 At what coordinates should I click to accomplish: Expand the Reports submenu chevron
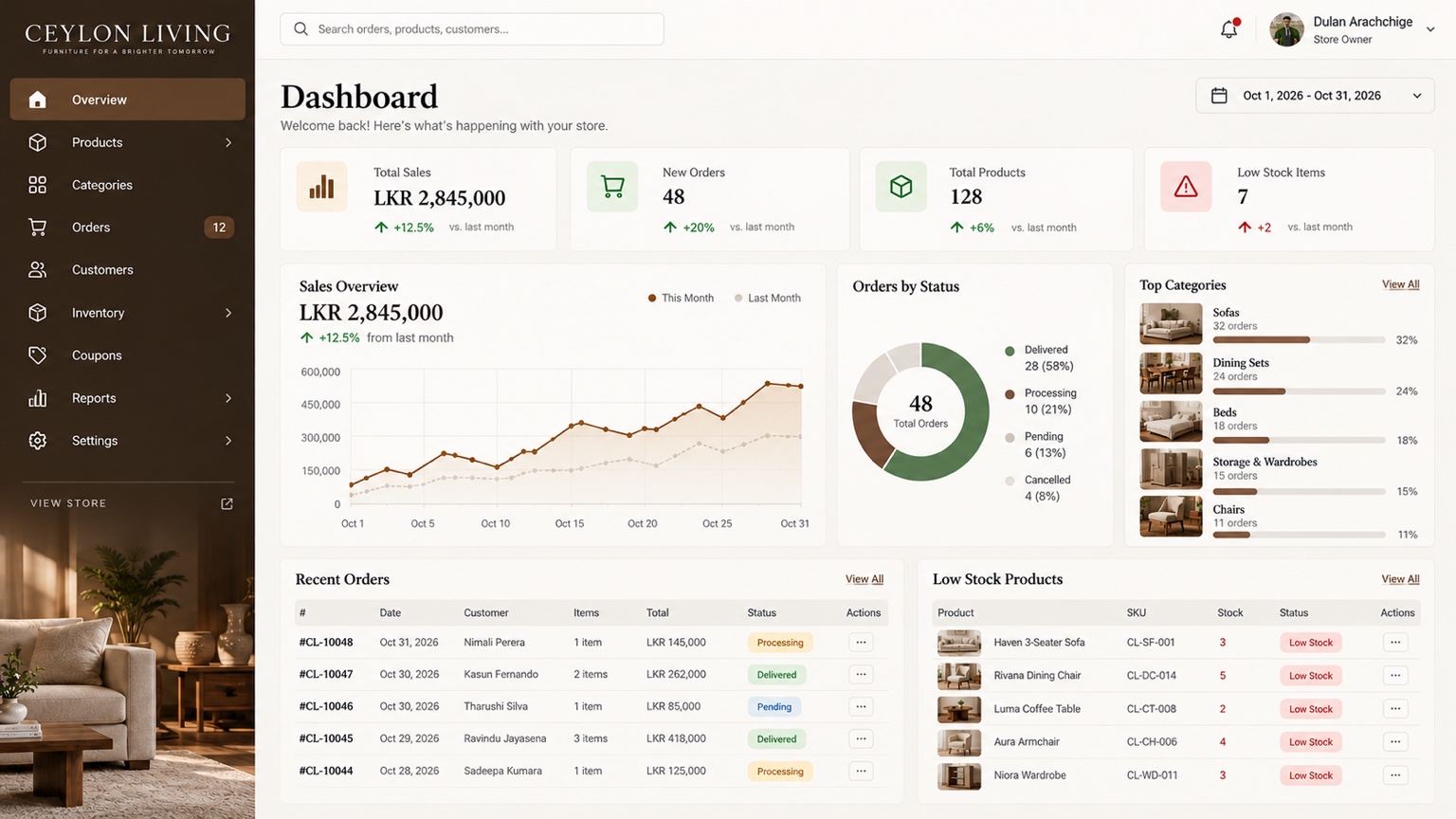(228, 398)
